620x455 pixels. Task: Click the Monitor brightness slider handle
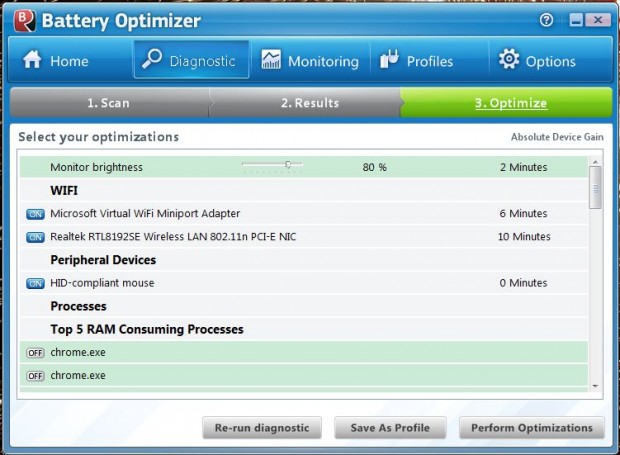coord(288,164)
